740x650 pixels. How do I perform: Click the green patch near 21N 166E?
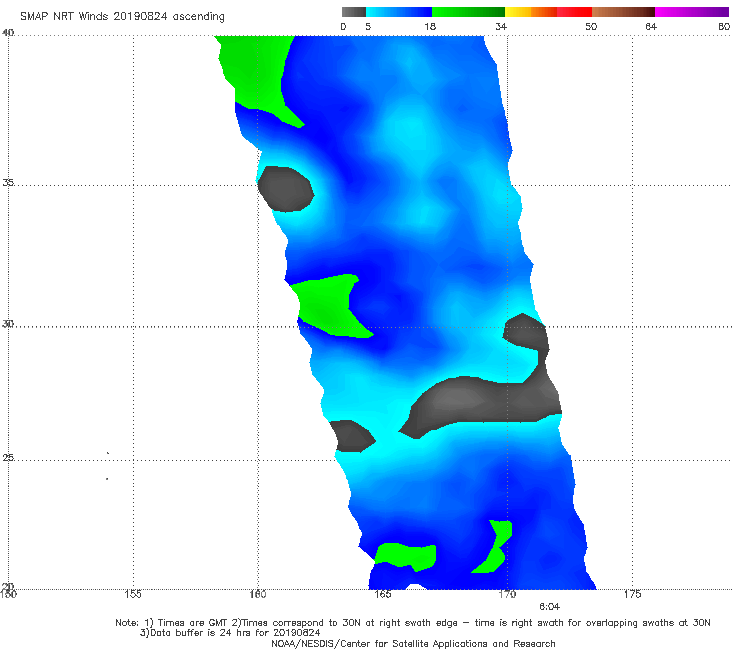406,556
